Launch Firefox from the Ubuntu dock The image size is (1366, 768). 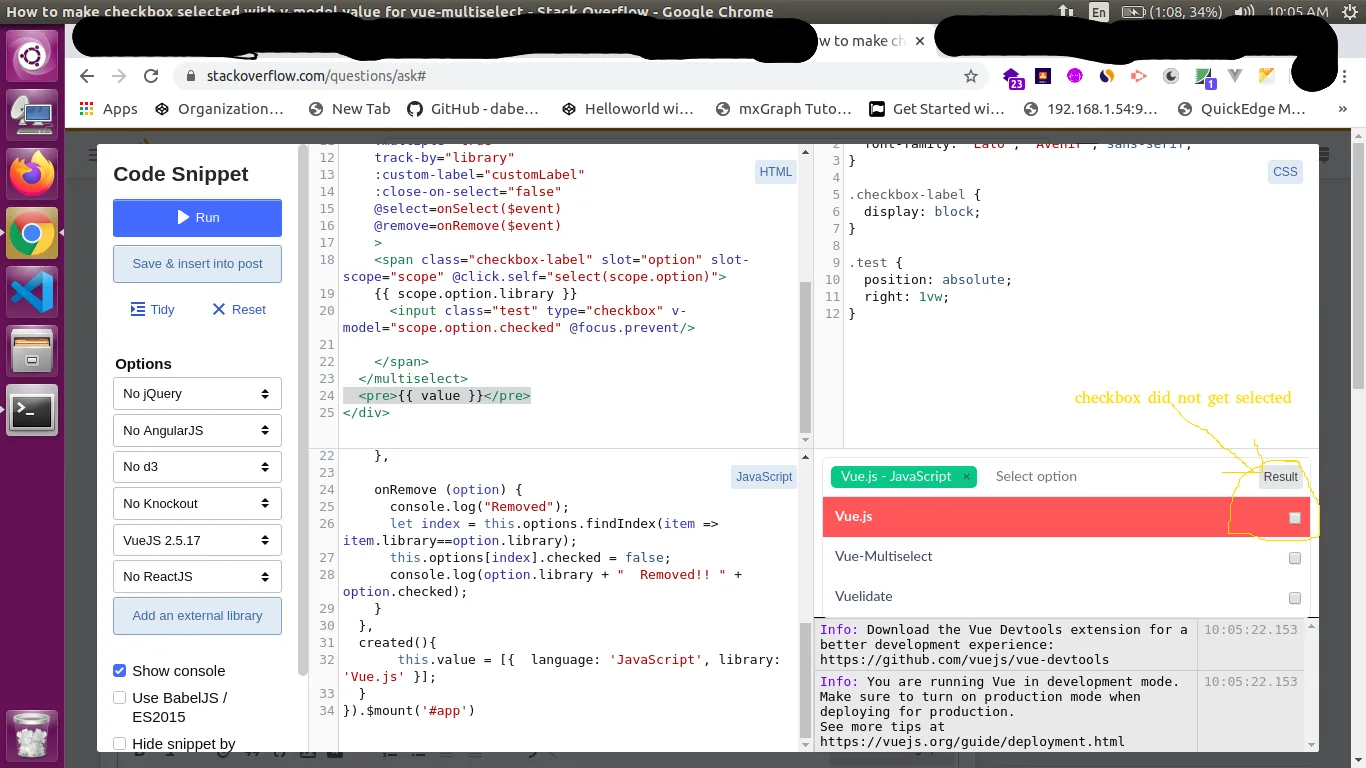(x=32, y=174)
